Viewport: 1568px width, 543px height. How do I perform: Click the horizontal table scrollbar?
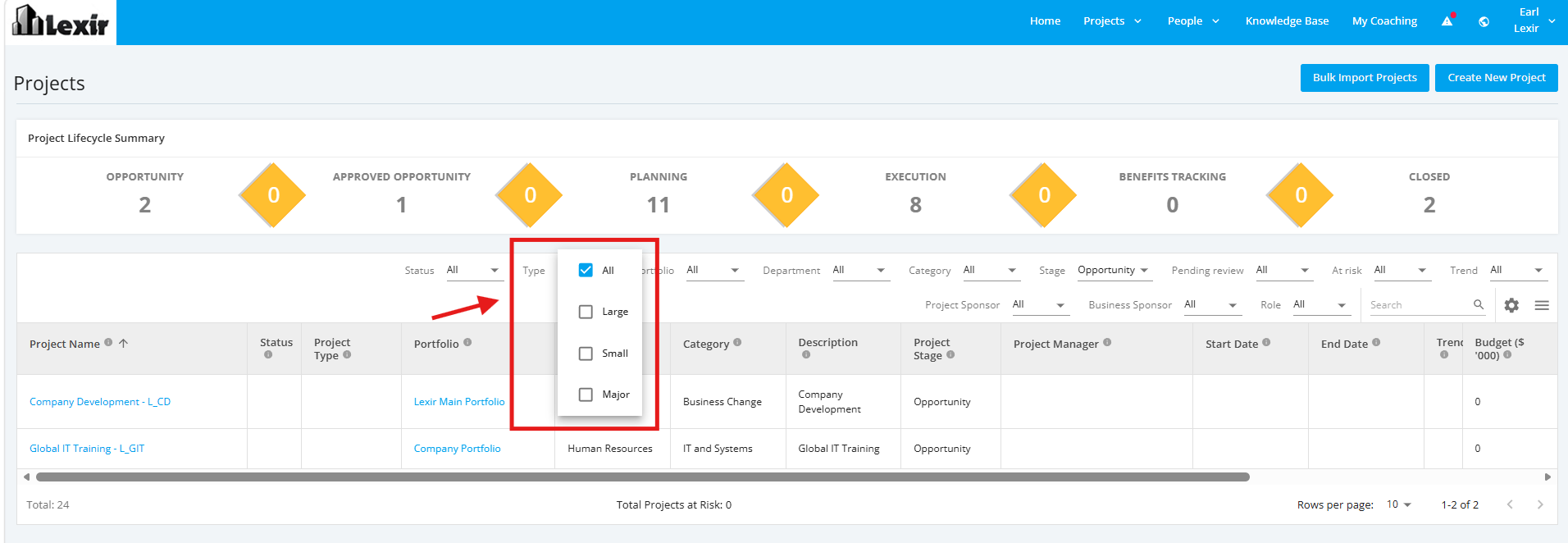tap(642, 477)
